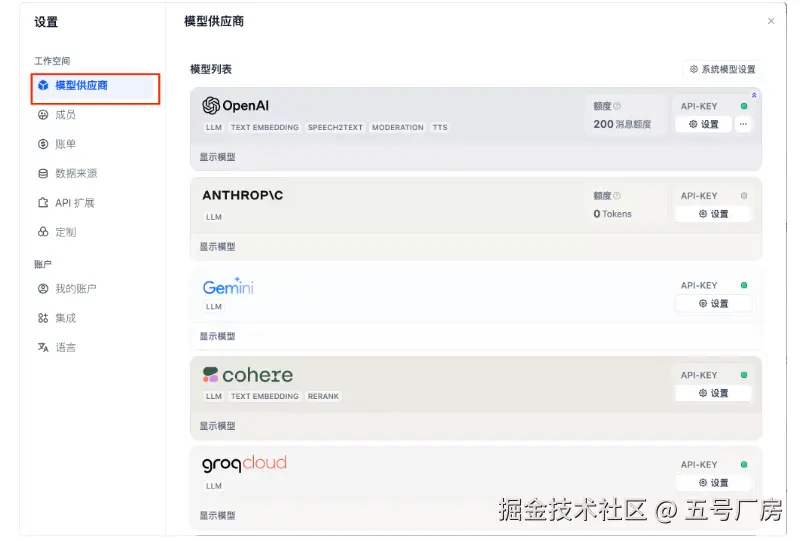Click the 0 Tokens quota value
801x541 pixels.
coord(612,214)
